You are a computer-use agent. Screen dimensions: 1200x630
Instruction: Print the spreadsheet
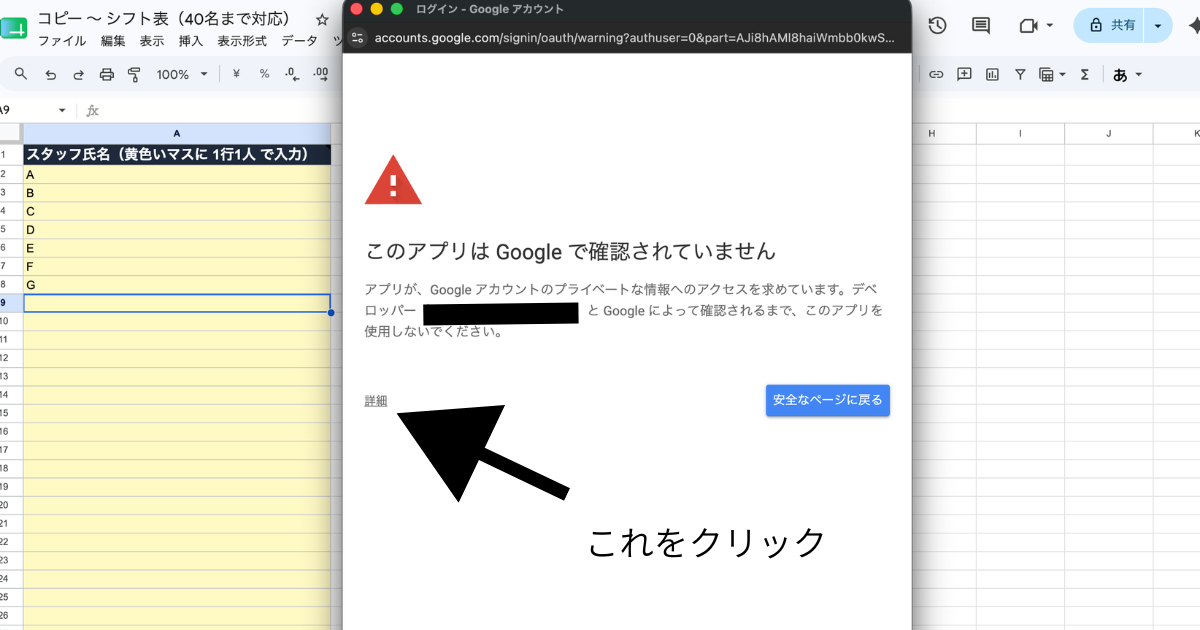[107, 74]
